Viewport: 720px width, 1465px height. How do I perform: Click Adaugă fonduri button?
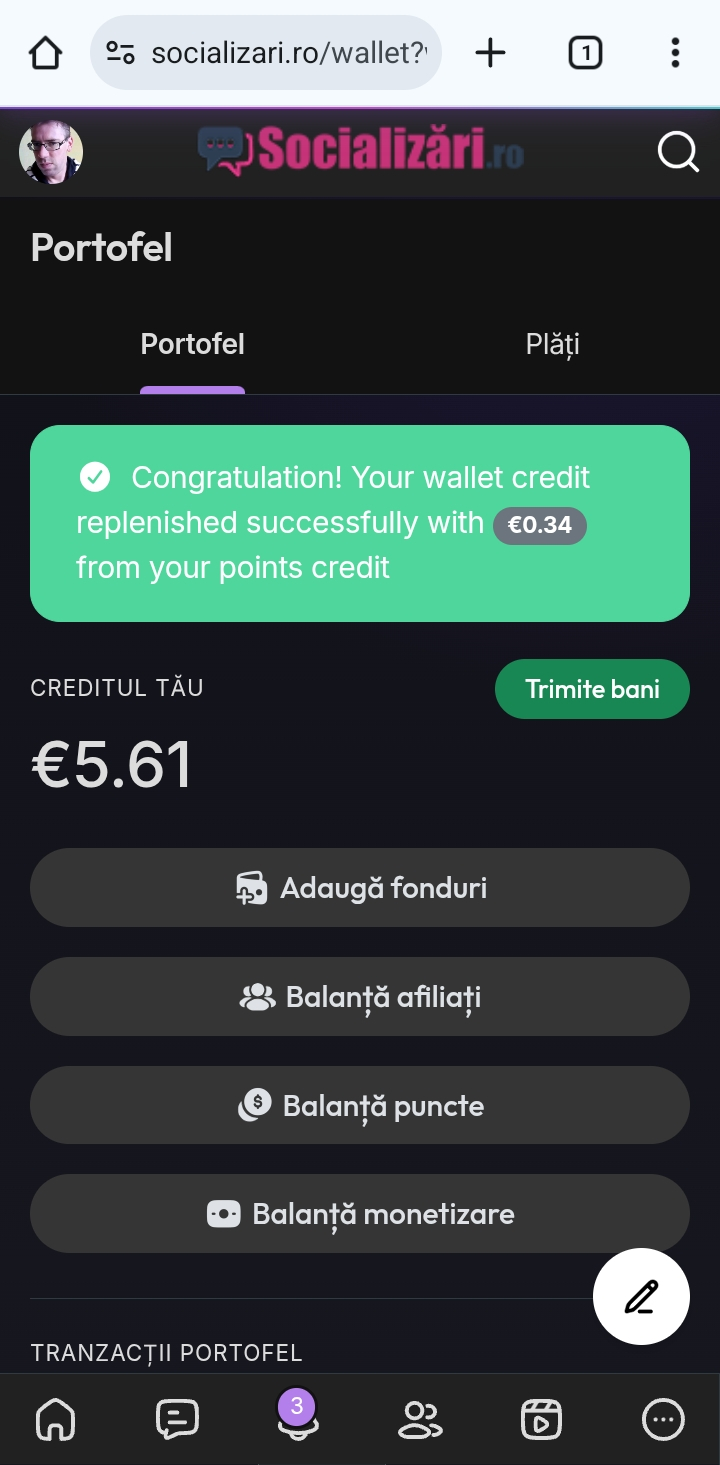(x=360, y=888)
